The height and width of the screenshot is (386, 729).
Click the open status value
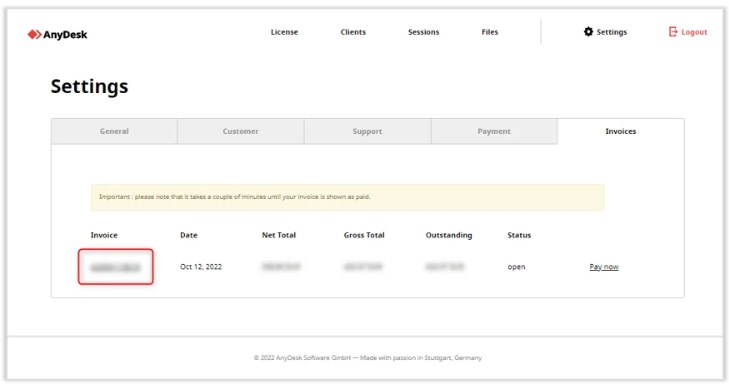(x=516, y=267)
